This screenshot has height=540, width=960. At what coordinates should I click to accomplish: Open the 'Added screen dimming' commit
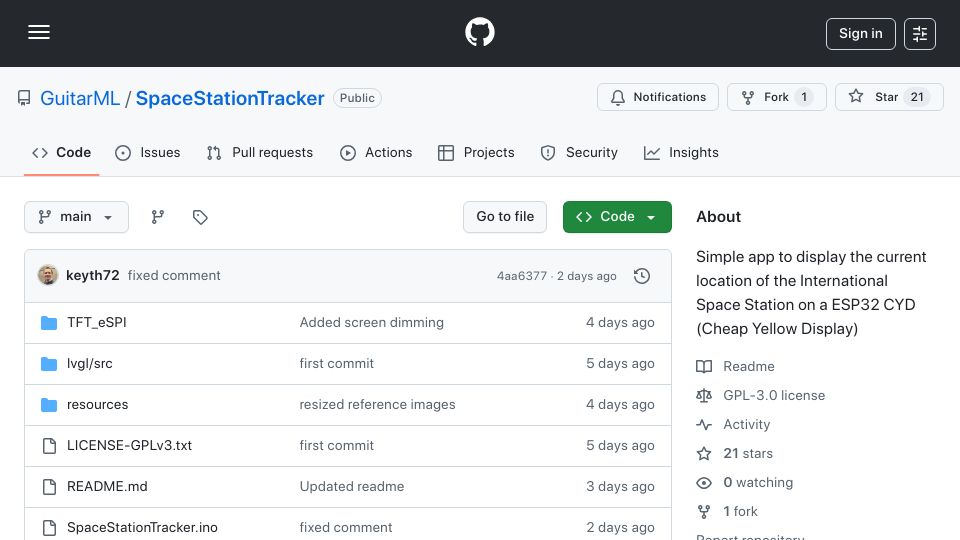click(x=372, y=323)
